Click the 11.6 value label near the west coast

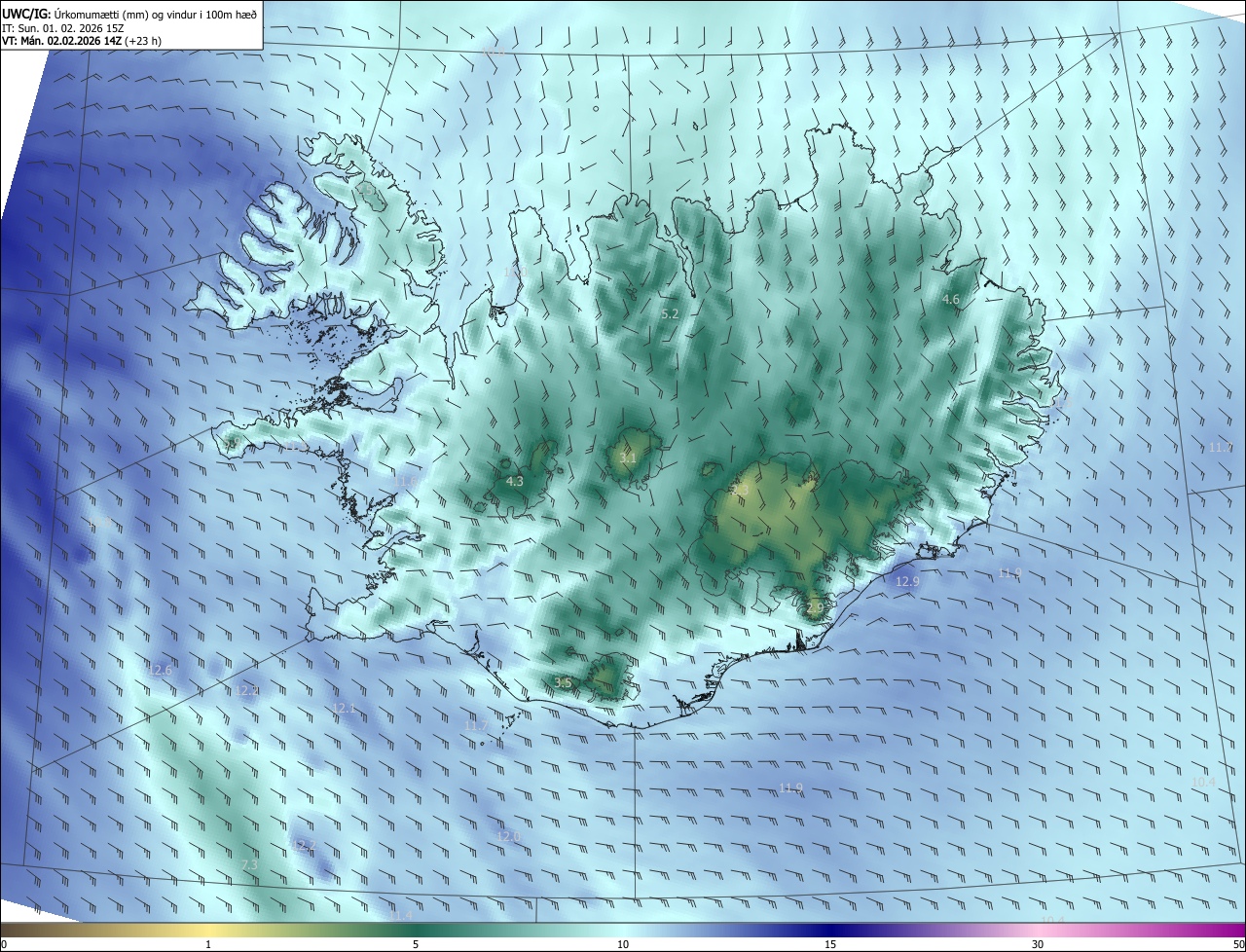tap(403, 481)
